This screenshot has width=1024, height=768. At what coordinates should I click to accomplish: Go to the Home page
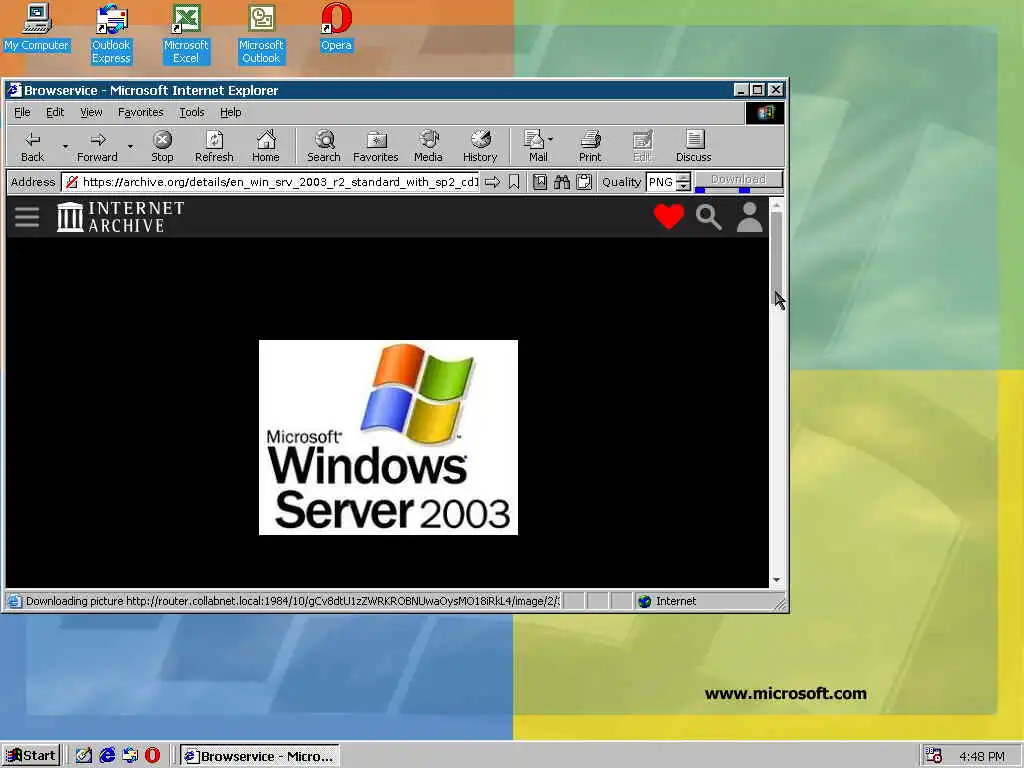pos(266,146)
